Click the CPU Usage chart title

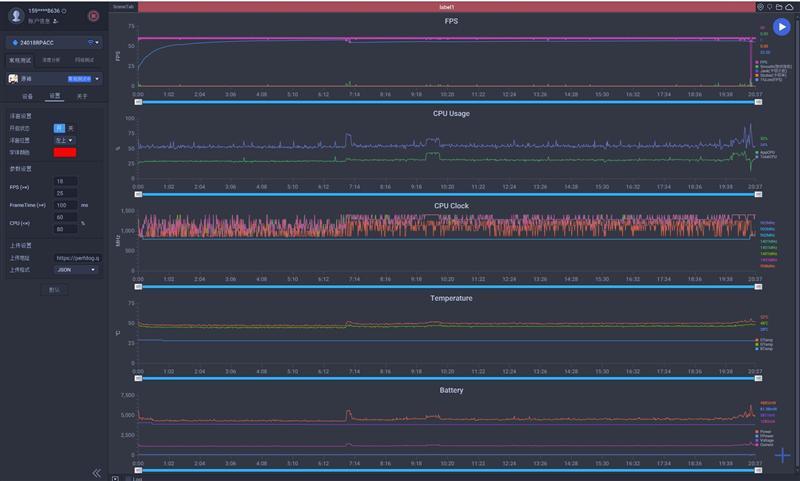pos(451,113)
